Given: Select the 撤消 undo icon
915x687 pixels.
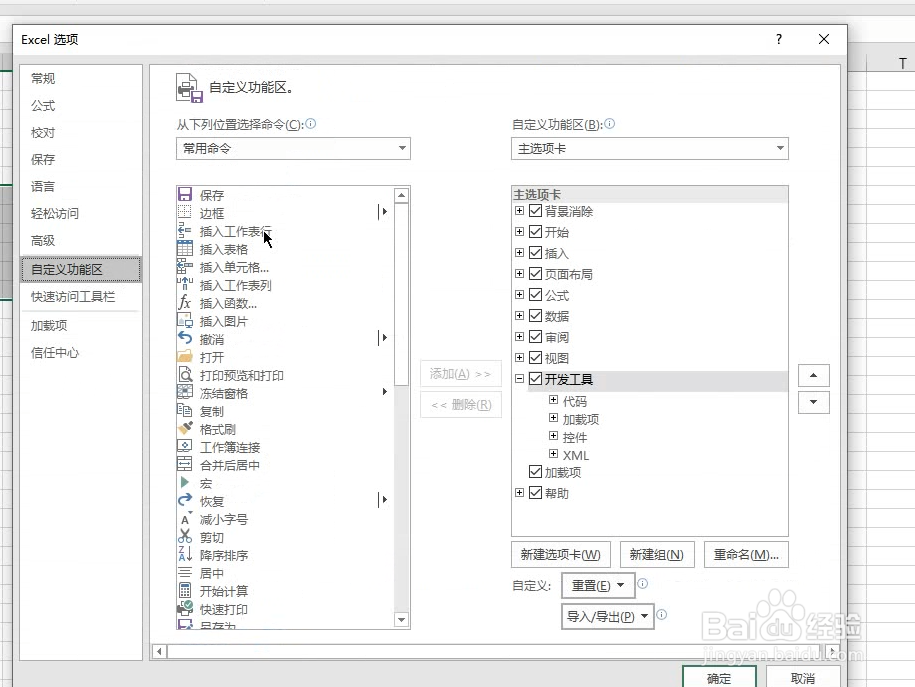Looking at the screenshot, I should click(x=185, y=339).
